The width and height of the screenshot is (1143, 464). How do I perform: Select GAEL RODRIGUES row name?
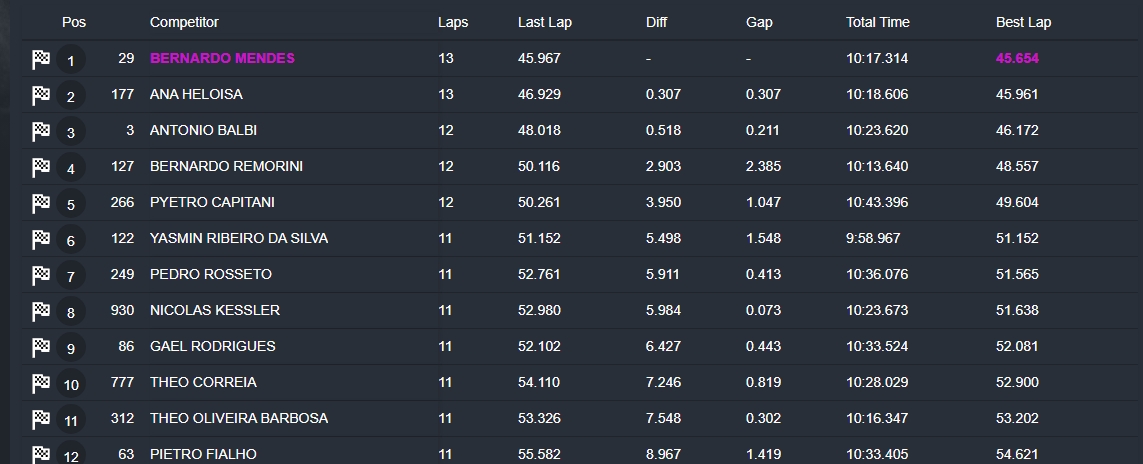(213, 346)
